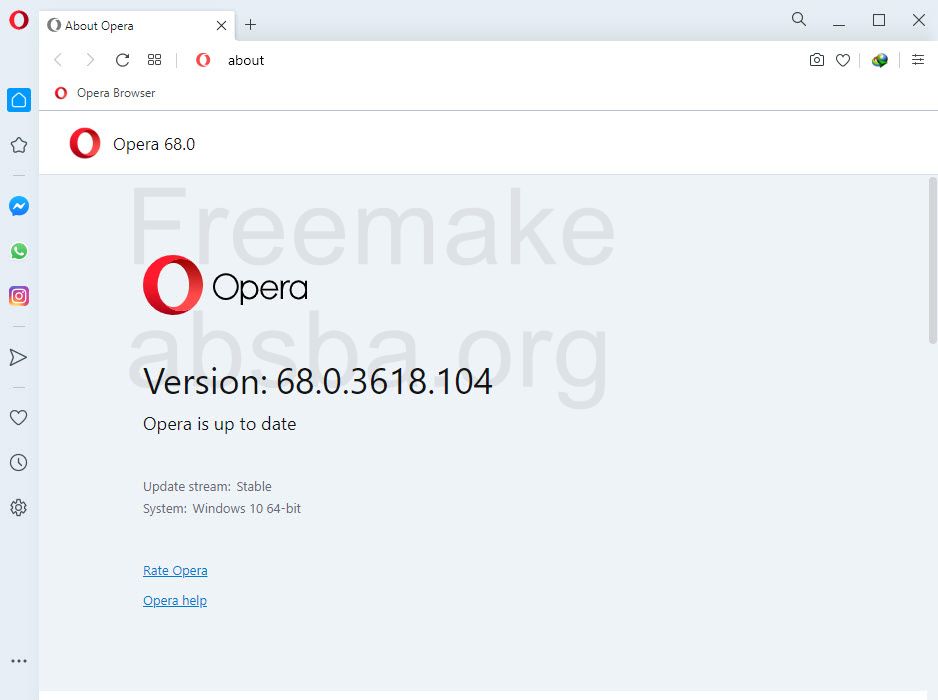The width and height of the screenshot is (938, 700).
Task: Go to home in sidebar
Action: pos(19,100)
